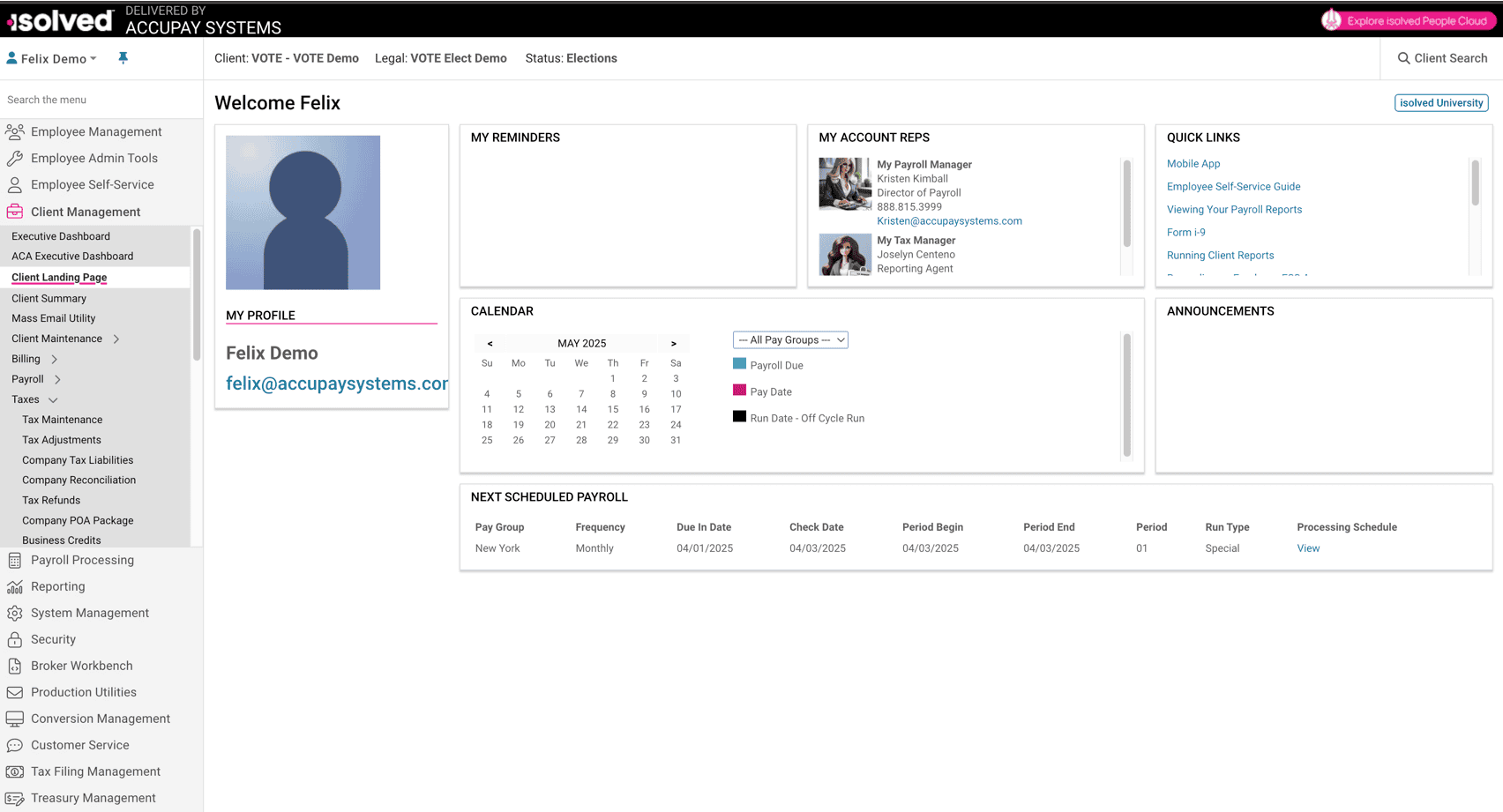Click the pink Pay Date legend swatch

point(739,391)
